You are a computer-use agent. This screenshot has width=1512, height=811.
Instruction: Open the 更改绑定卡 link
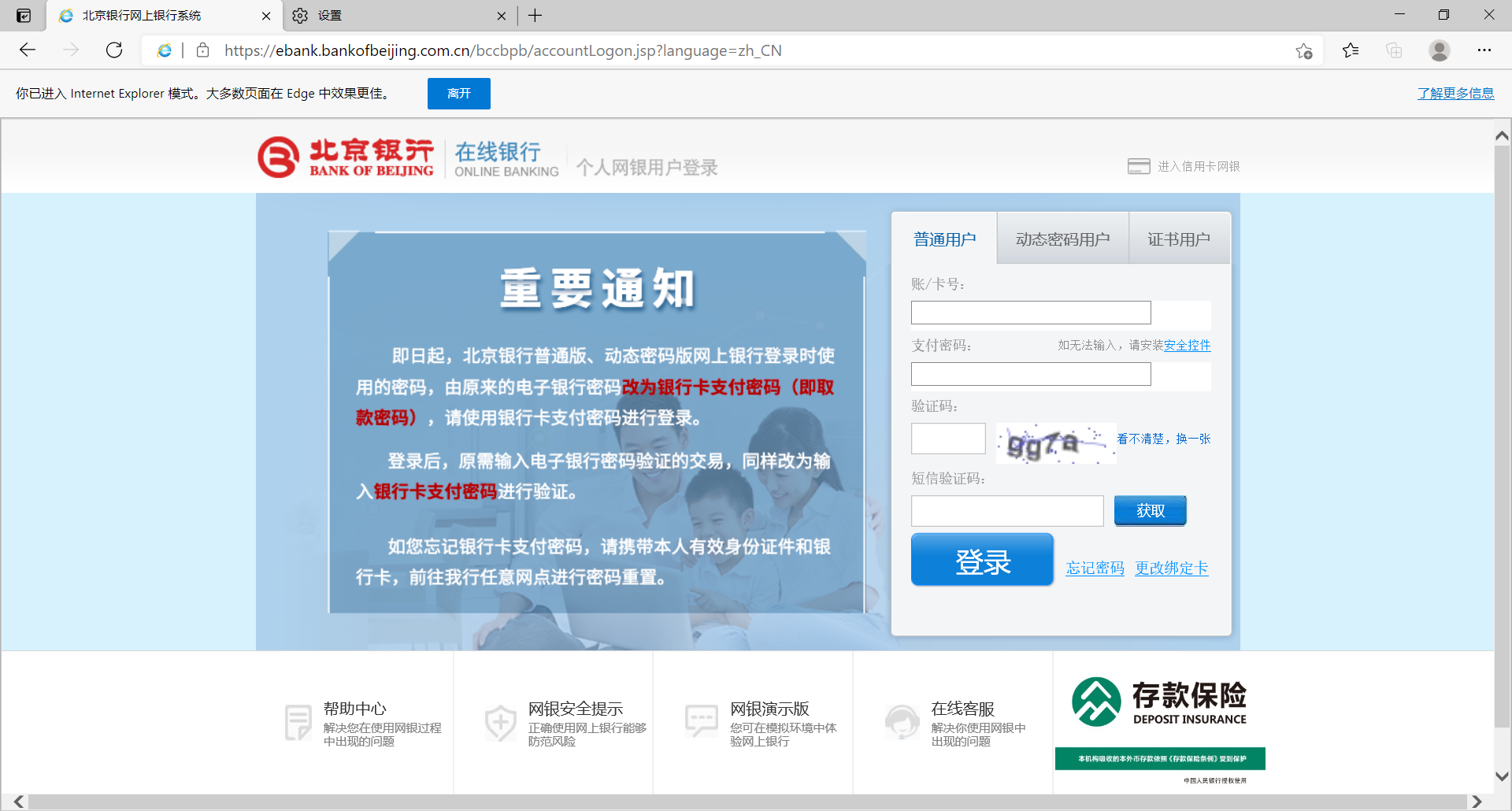(x=1172, y=568)
